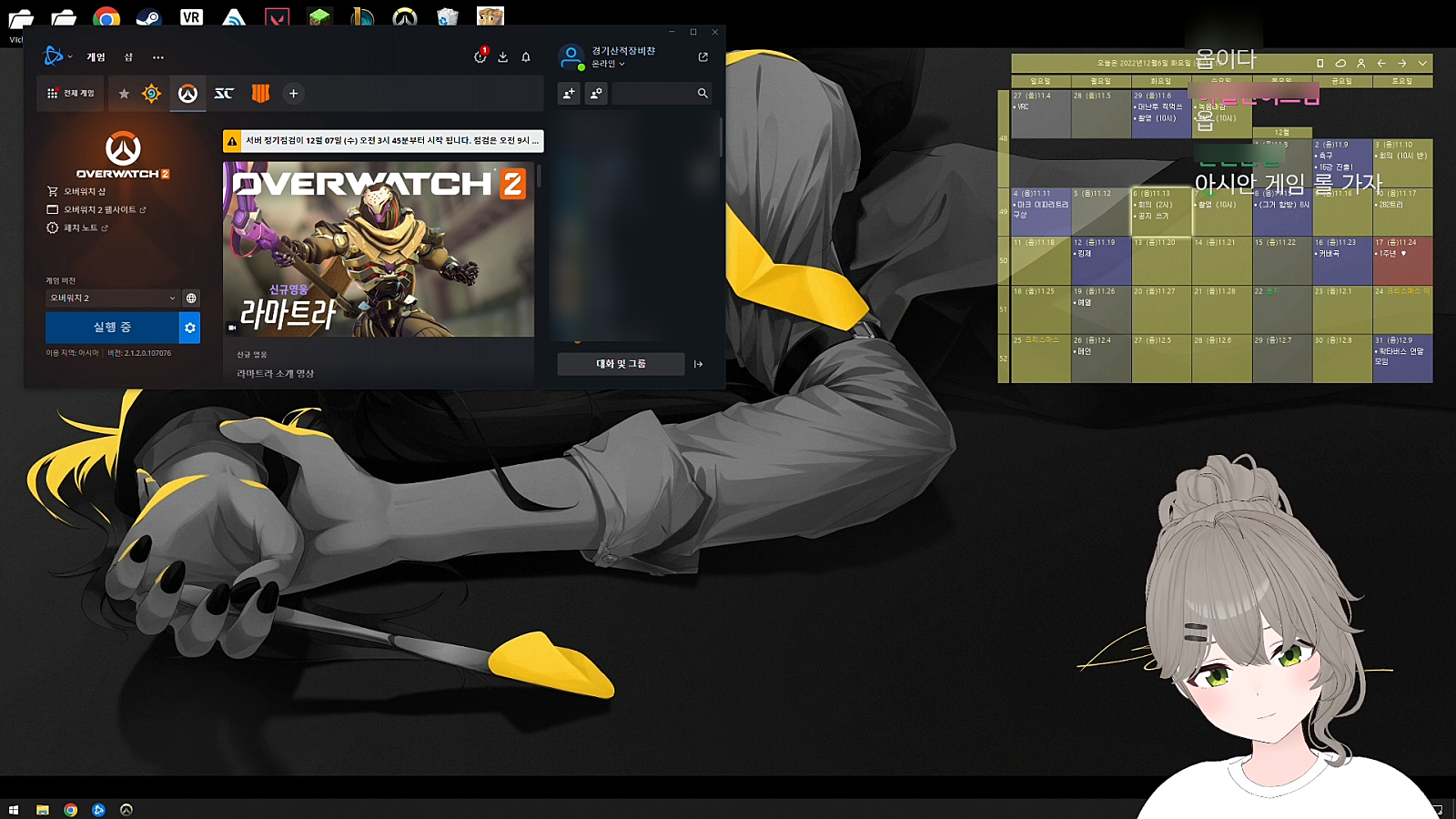Click the calendar widget phone icon

[1319, 64]
